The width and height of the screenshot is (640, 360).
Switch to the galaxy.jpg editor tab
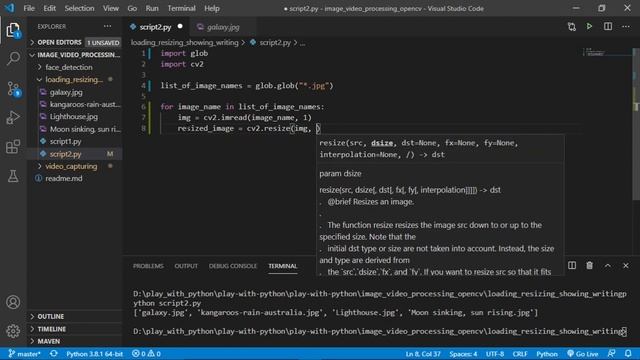223,27
